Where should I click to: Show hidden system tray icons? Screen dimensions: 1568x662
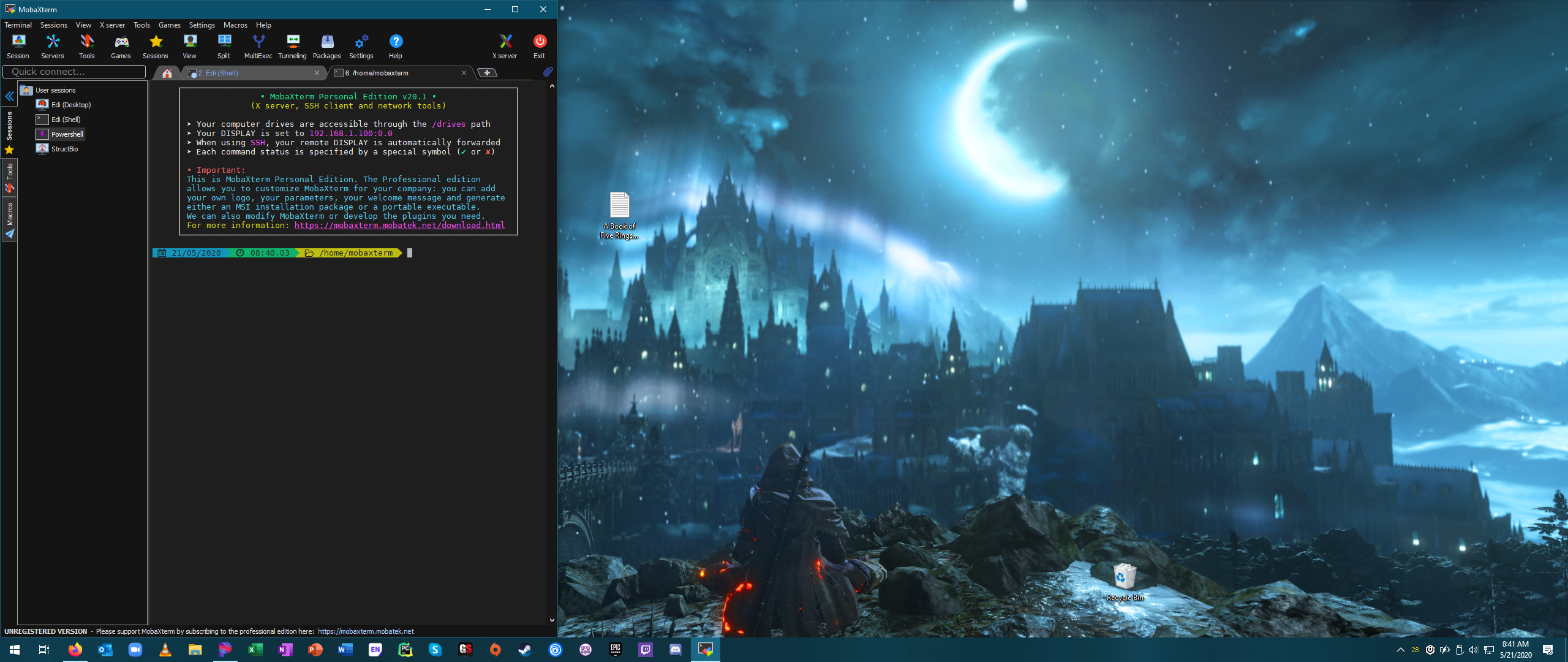(1400, 650)
